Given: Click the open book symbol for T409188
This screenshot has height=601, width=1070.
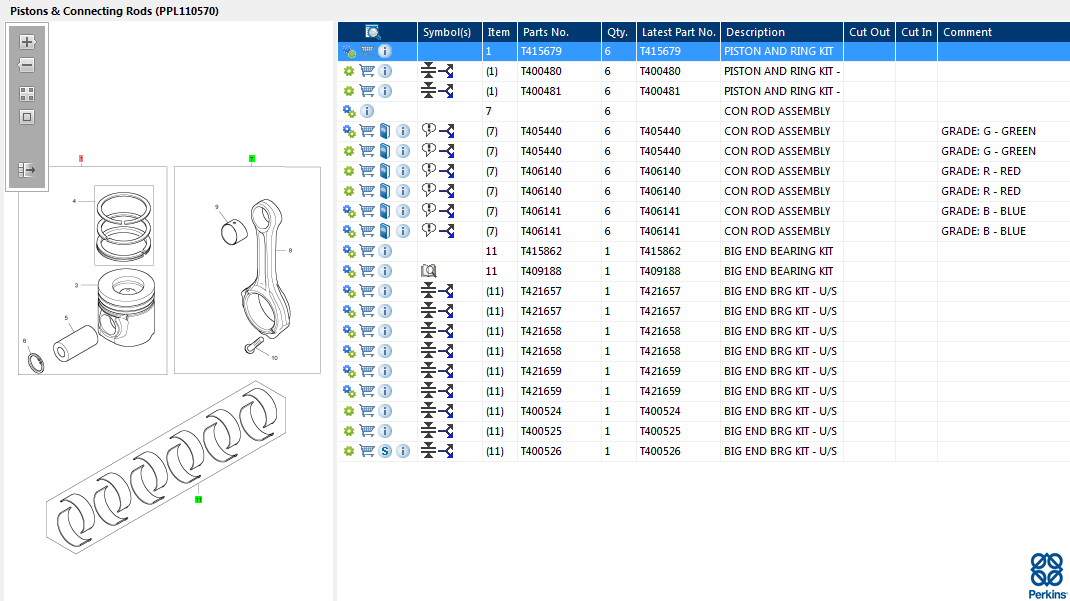Looking at the screenshot, I should [x=429, y=271].
